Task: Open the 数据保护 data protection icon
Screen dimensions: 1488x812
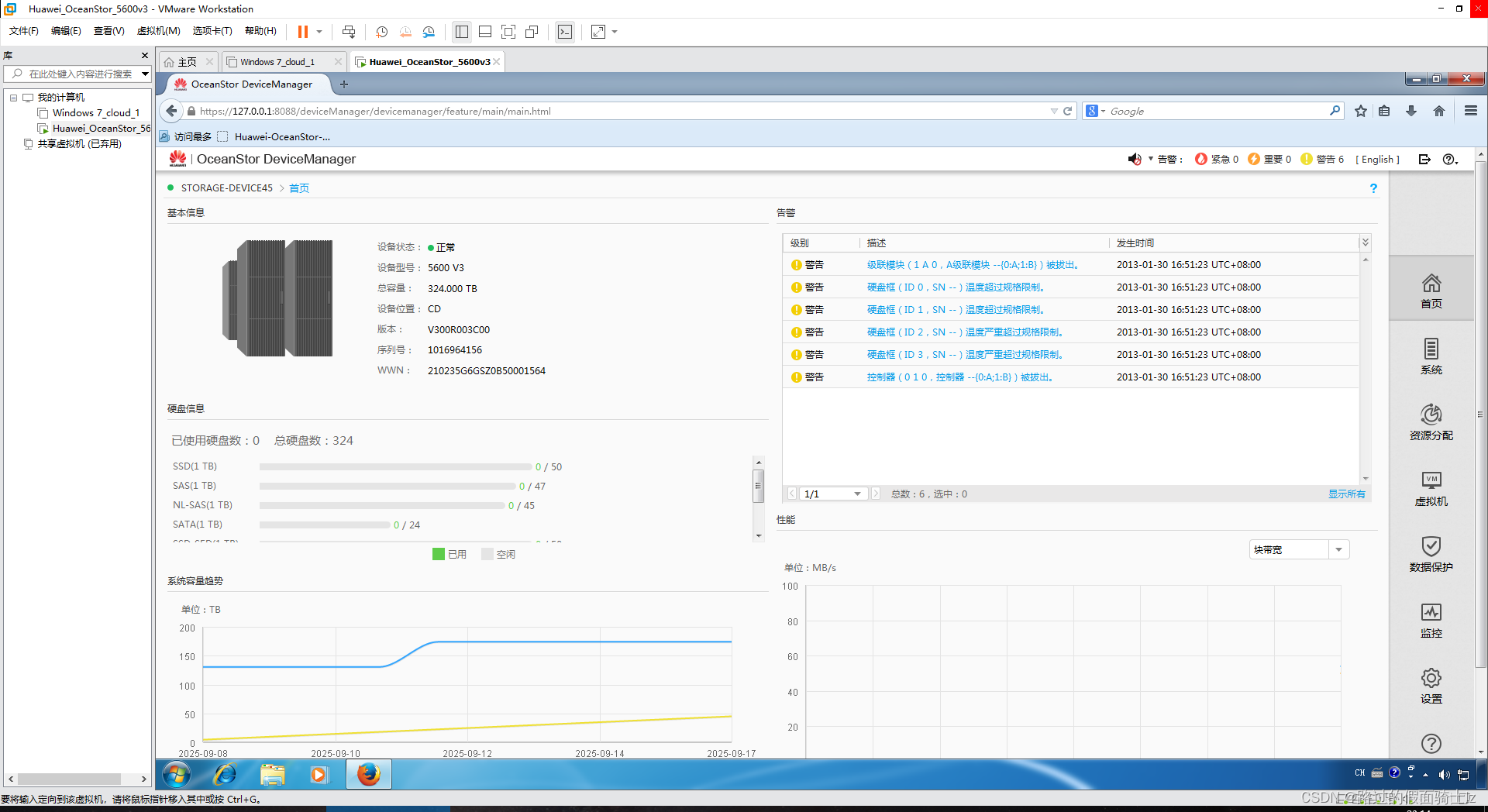Action: pos(1431,553)
